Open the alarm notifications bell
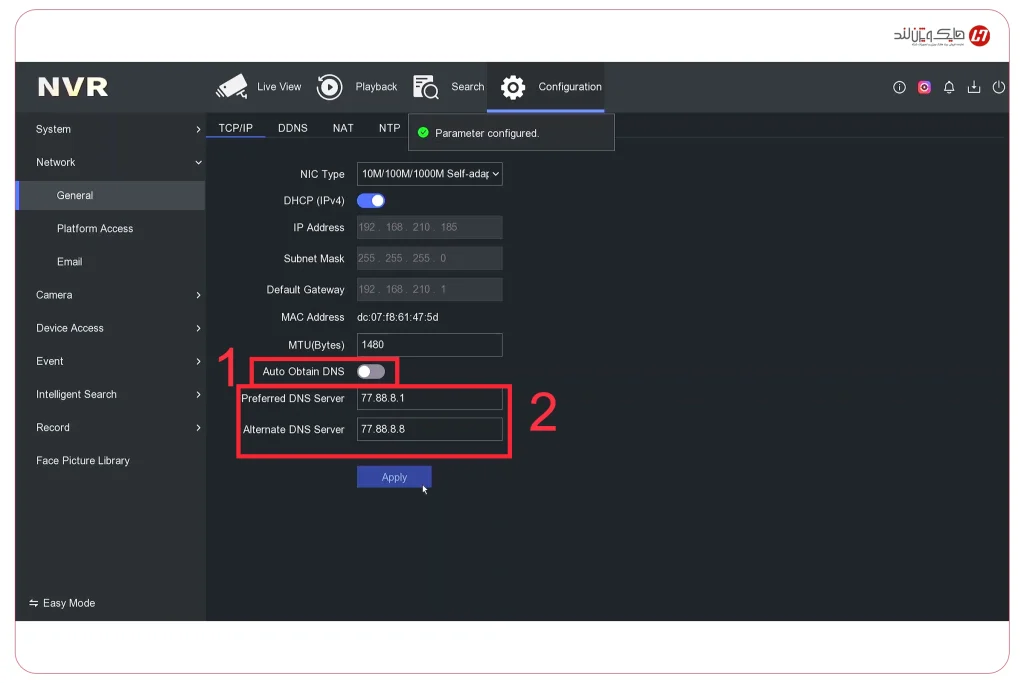This screenshot has height=683, width=1024. [949, 87]
